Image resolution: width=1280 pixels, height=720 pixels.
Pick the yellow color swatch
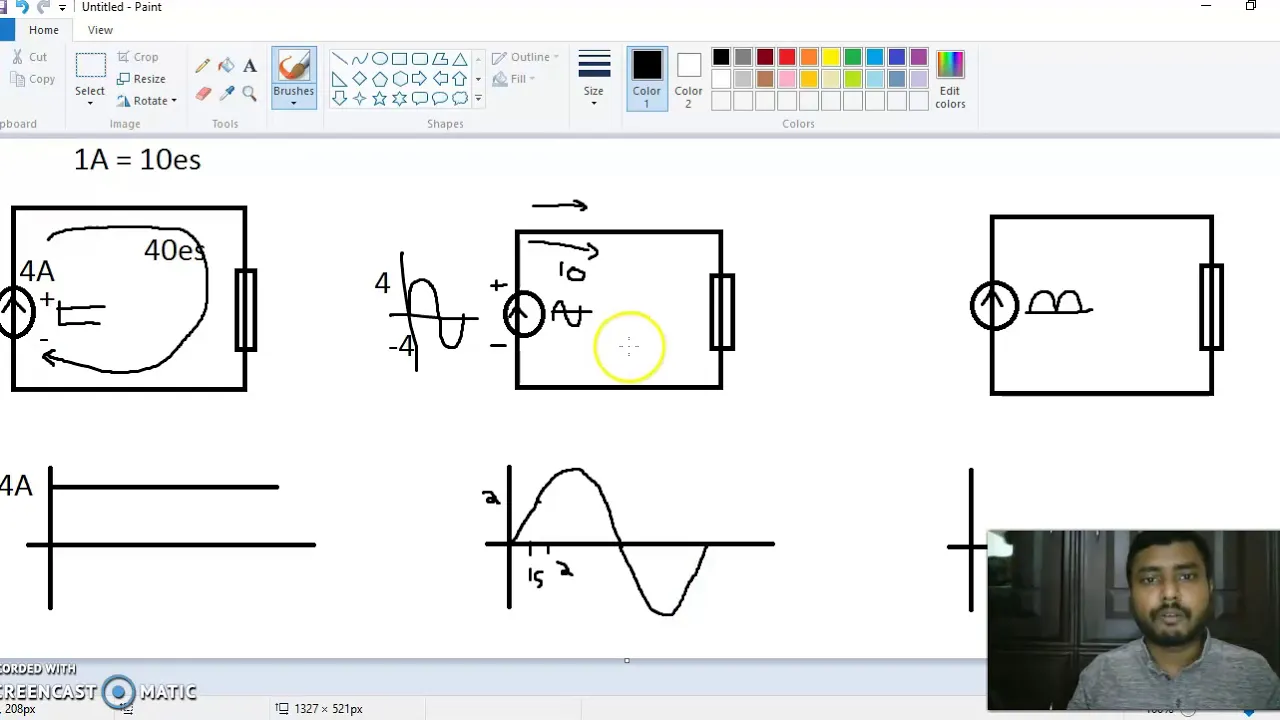pos(831,57)
